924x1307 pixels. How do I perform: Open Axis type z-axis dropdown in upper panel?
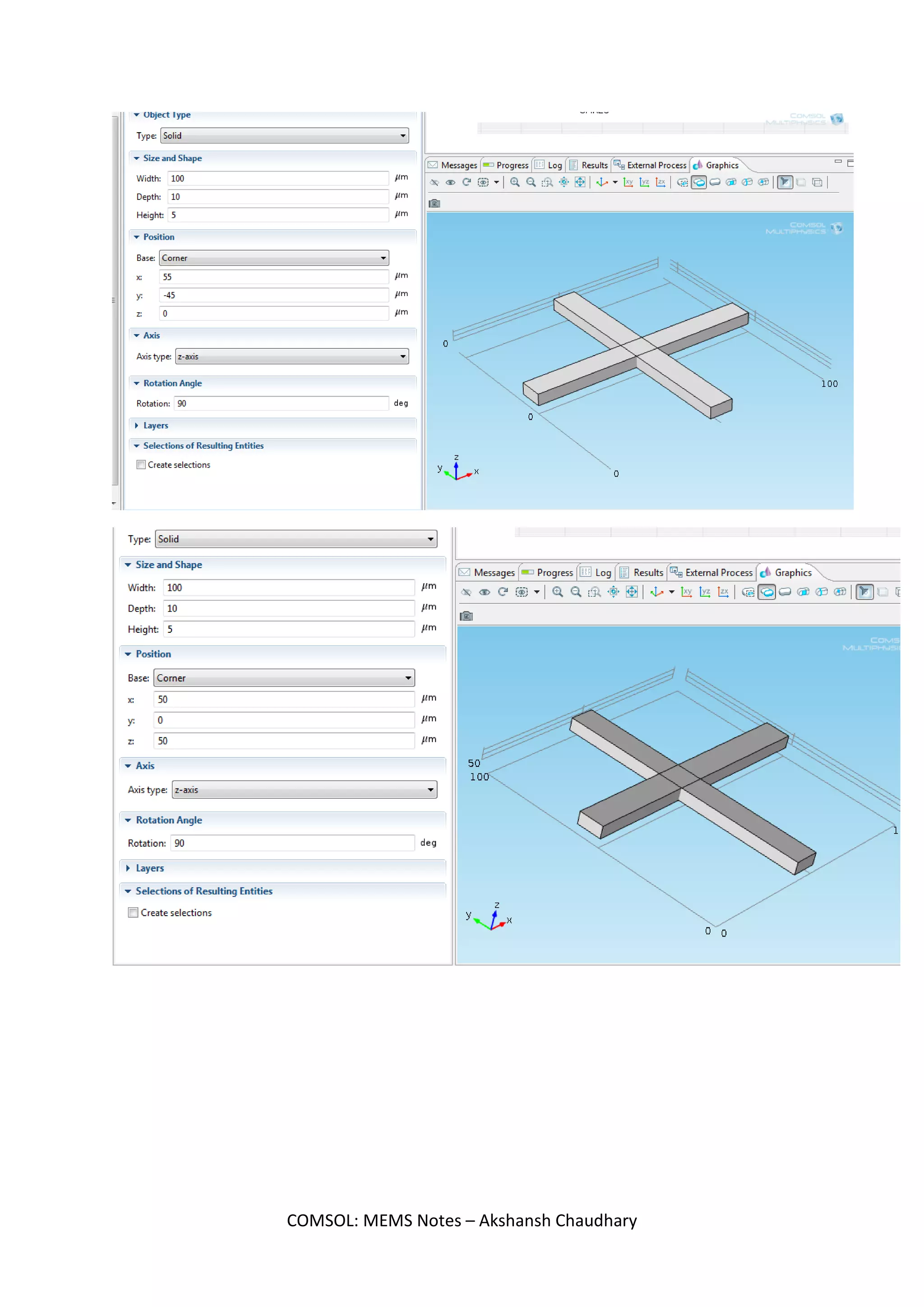[292, 357]
